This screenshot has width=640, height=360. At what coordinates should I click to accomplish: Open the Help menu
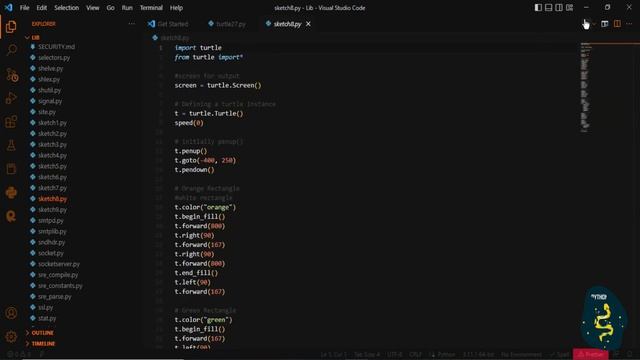pos(176,8)
